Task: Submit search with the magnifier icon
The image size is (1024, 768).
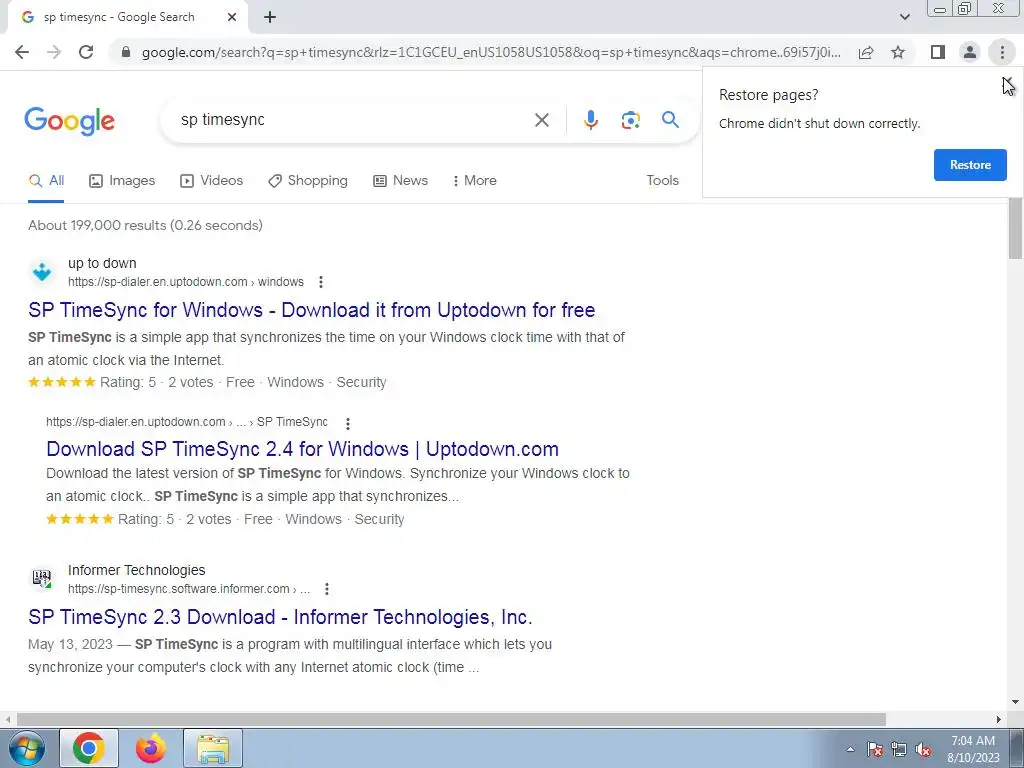Action: coord(670,120)
